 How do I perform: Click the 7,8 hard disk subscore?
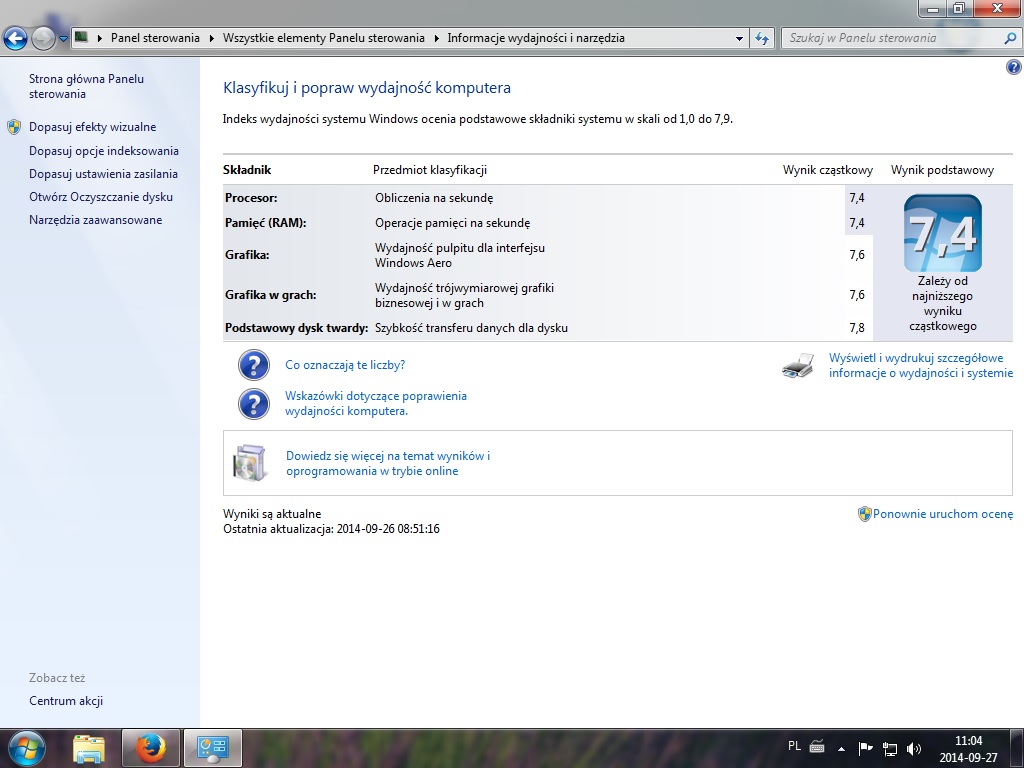(857, 328)
